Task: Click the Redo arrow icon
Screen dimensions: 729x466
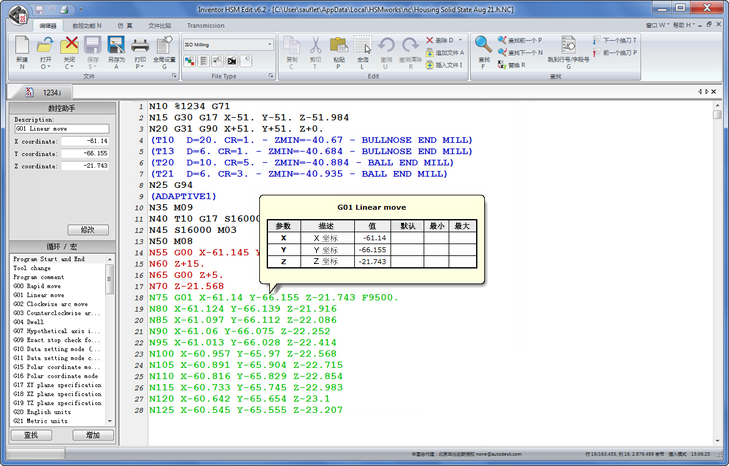Action: pos(410,46)
